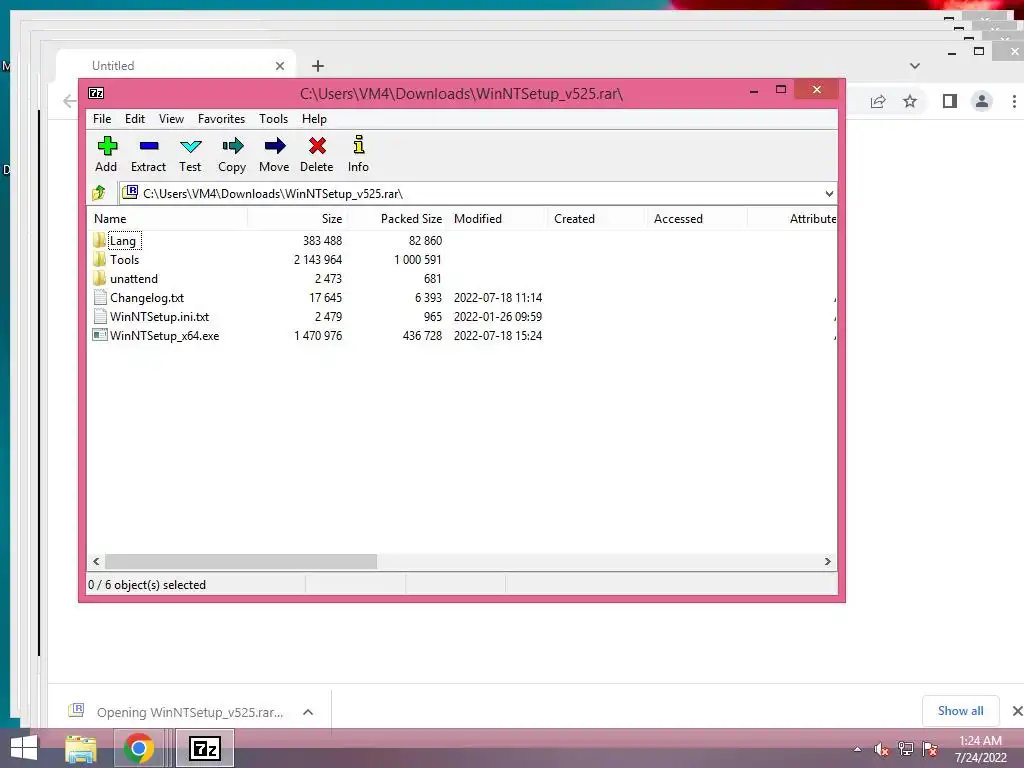Image resolution: width=1024 pixels, height=768 pixels.
Task: Click Chrome back navigation arrow
Action: [x=69, y=101]
